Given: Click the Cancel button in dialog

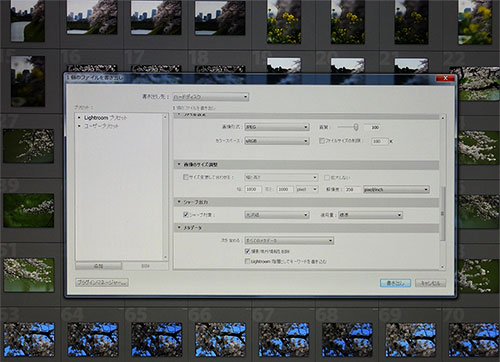Looking at the screenshot, I should pyautogui.click(x=430, y=283).
